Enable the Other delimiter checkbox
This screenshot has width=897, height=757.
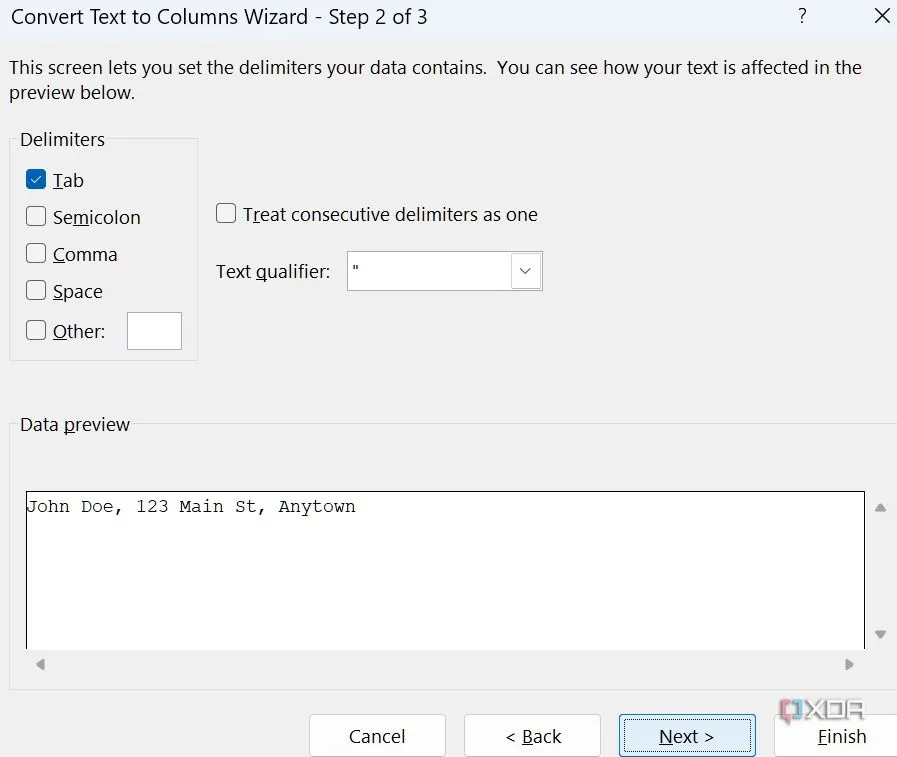36,331
